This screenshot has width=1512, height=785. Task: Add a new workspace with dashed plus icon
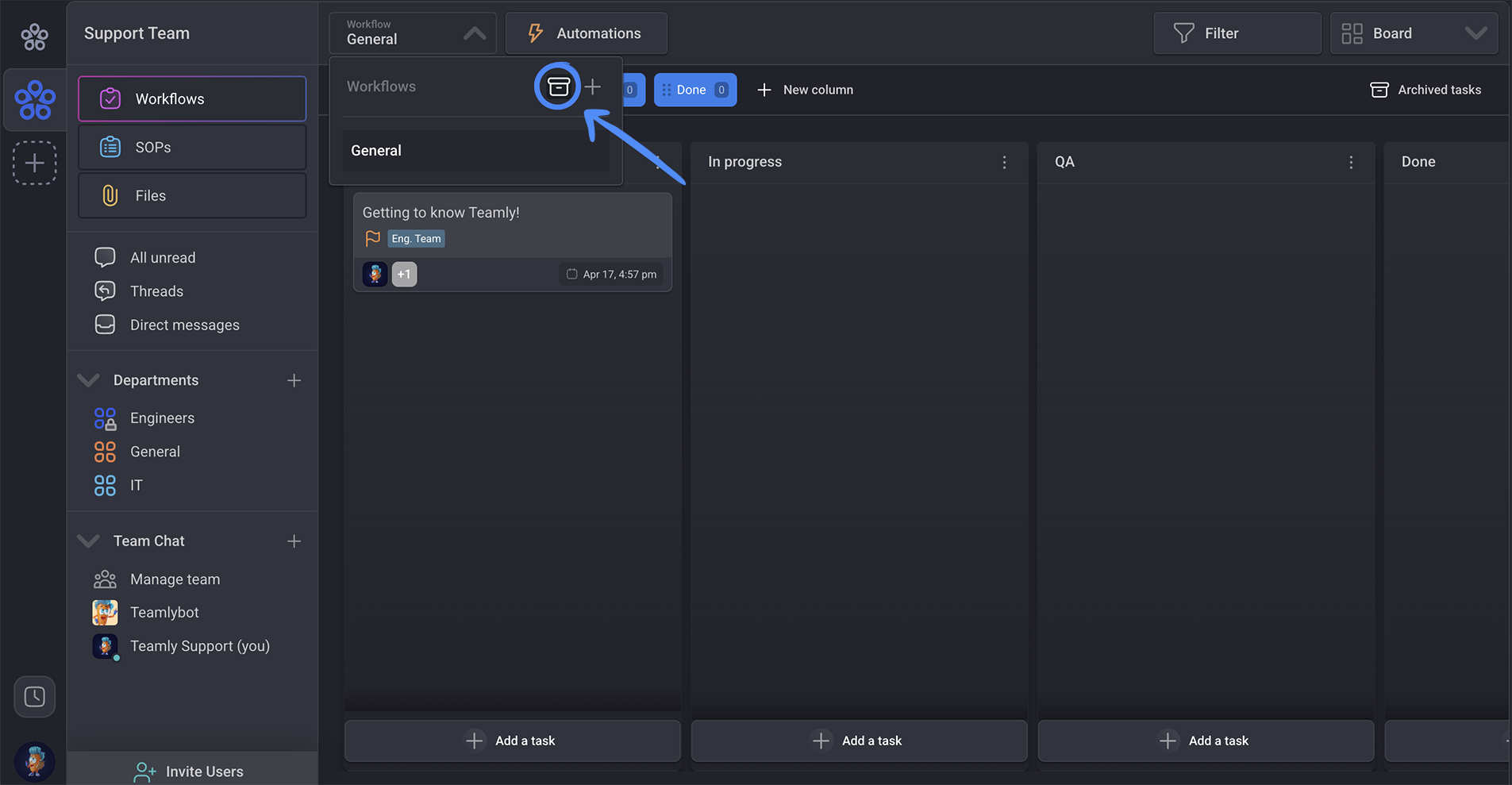click(35, 163)
